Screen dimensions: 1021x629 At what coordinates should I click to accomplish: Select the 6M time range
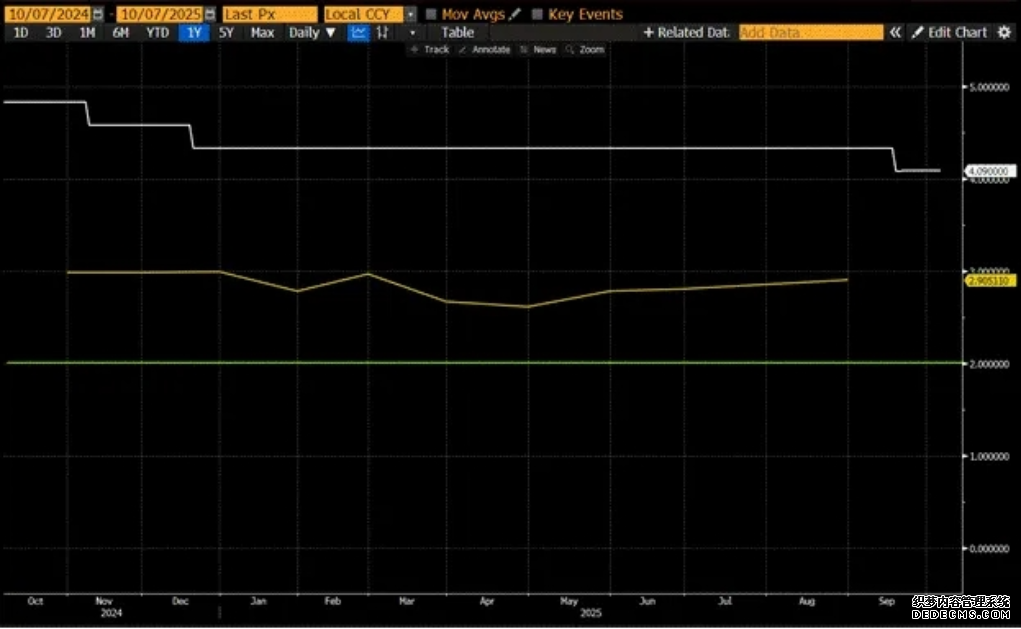pyautogui.click(x=120, y=33)
